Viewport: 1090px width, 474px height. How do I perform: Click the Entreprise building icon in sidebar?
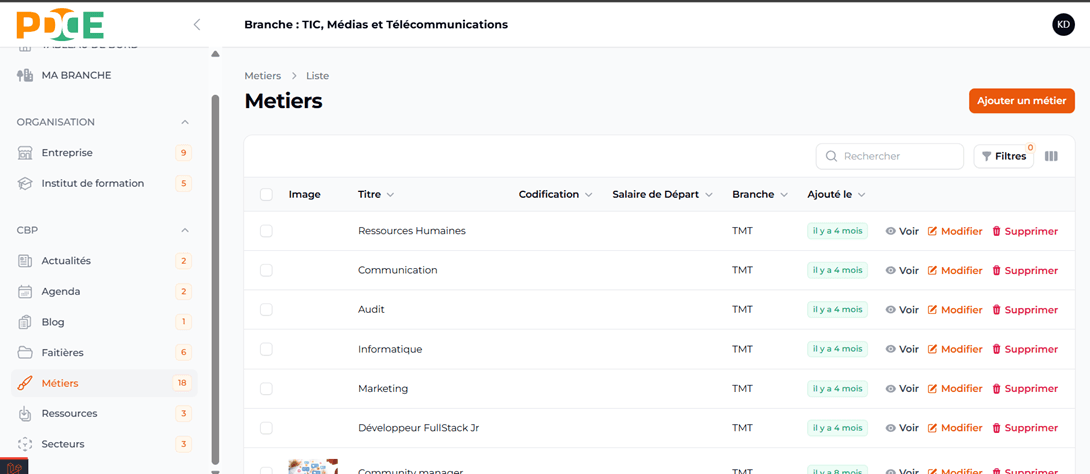click(x=25, y=153)
